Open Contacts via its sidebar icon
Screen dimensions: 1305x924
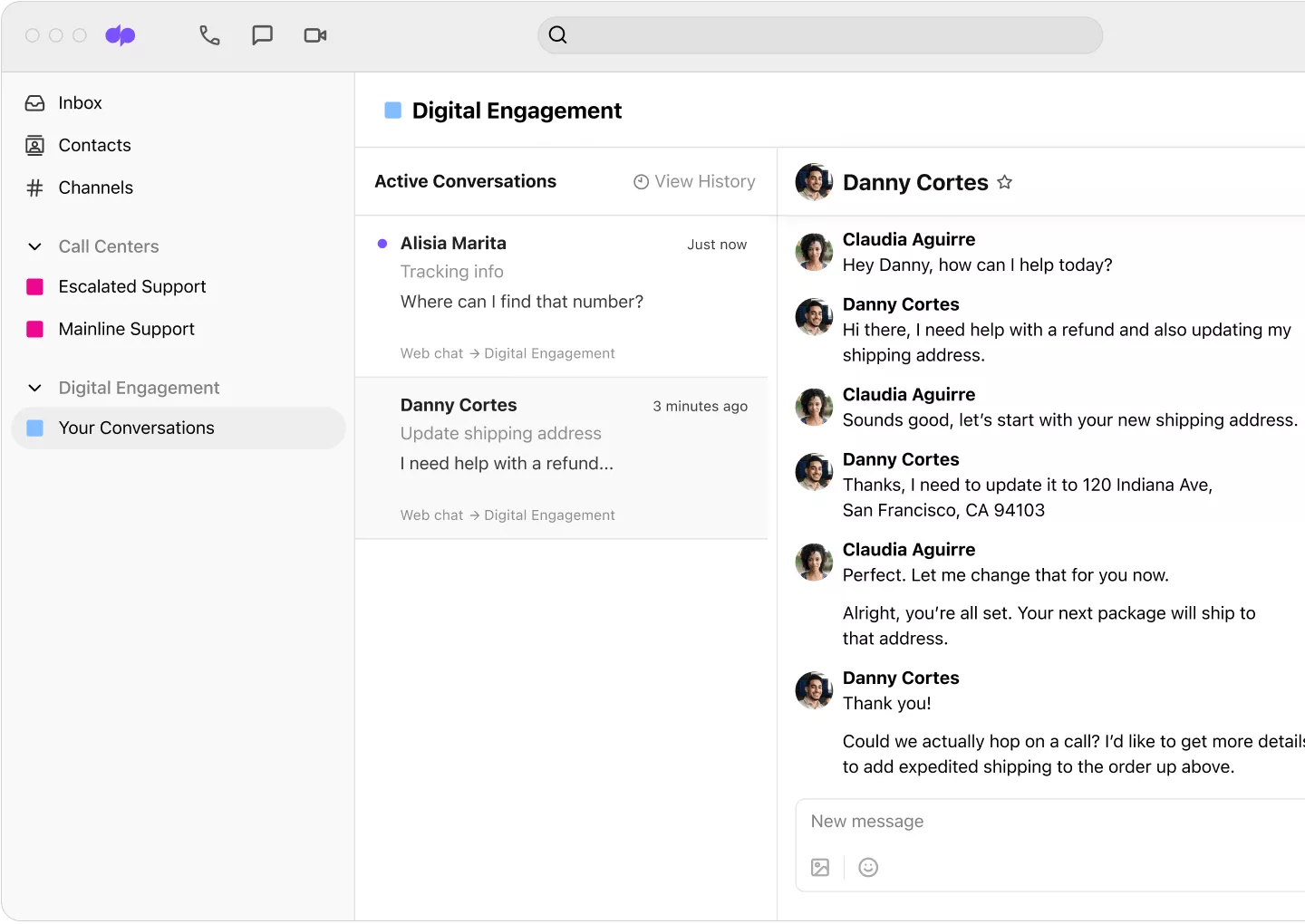[x=34, y=145]
